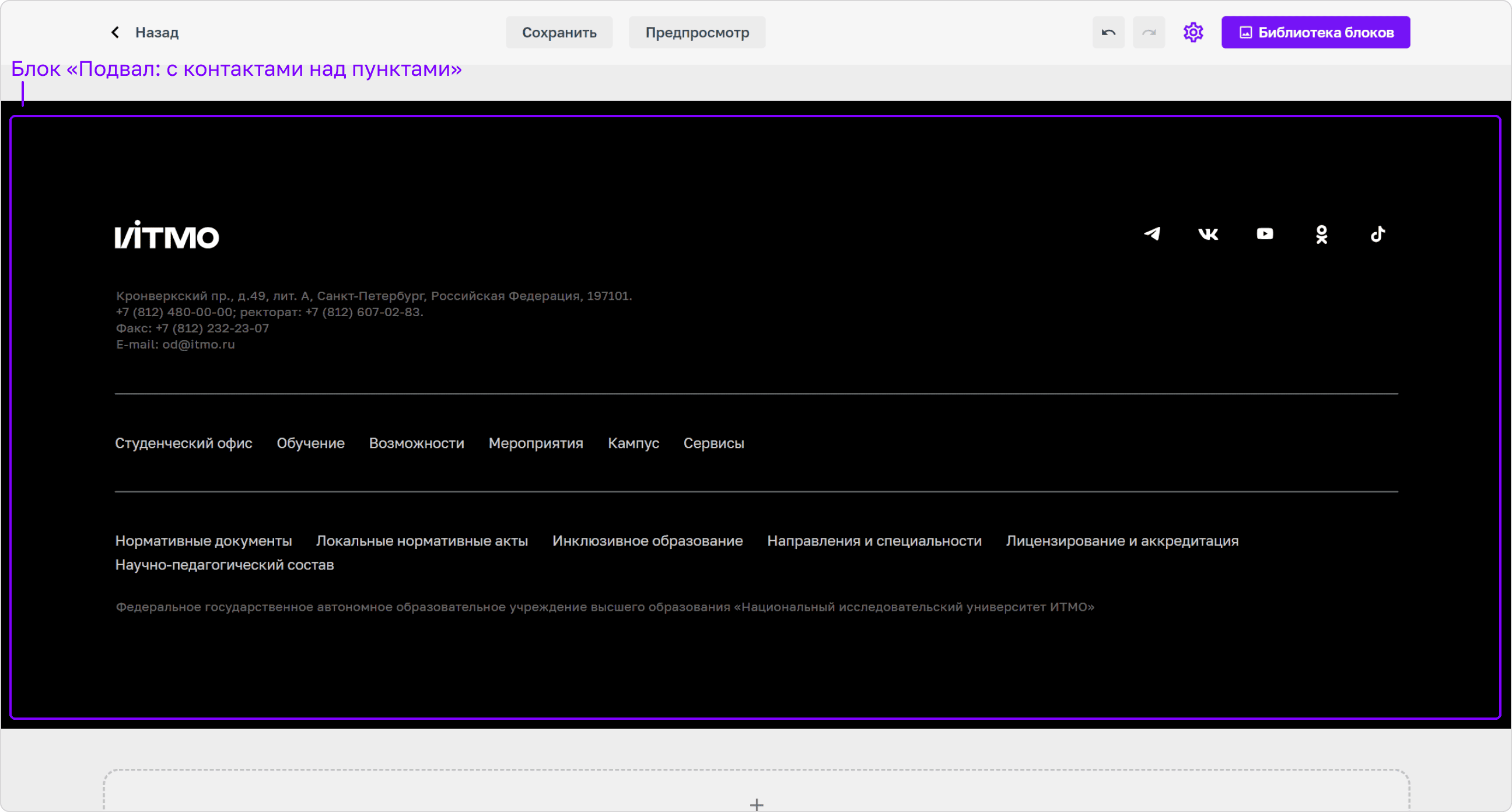
Task: Click the ИТМО logo in footer
Action: [x=167, y=235]
